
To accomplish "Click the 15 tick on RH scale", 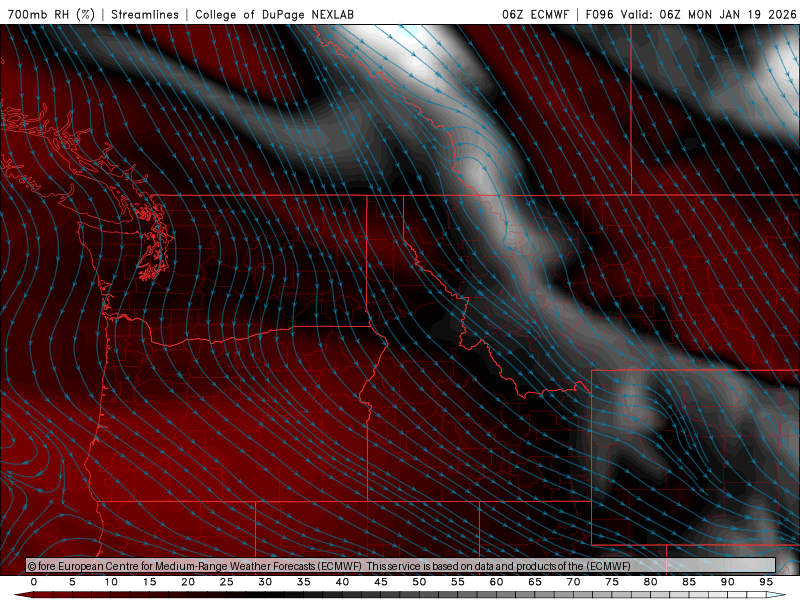I will point(149,582).
